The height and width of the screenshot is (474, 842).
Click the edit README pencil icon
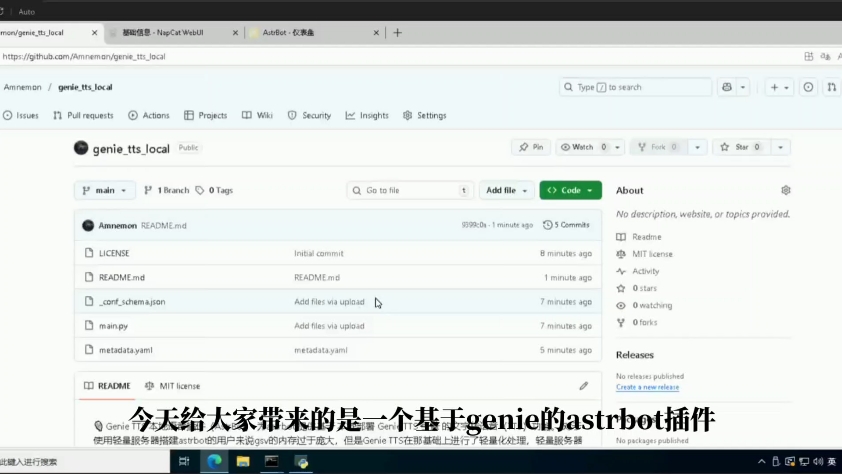point(584,386)
